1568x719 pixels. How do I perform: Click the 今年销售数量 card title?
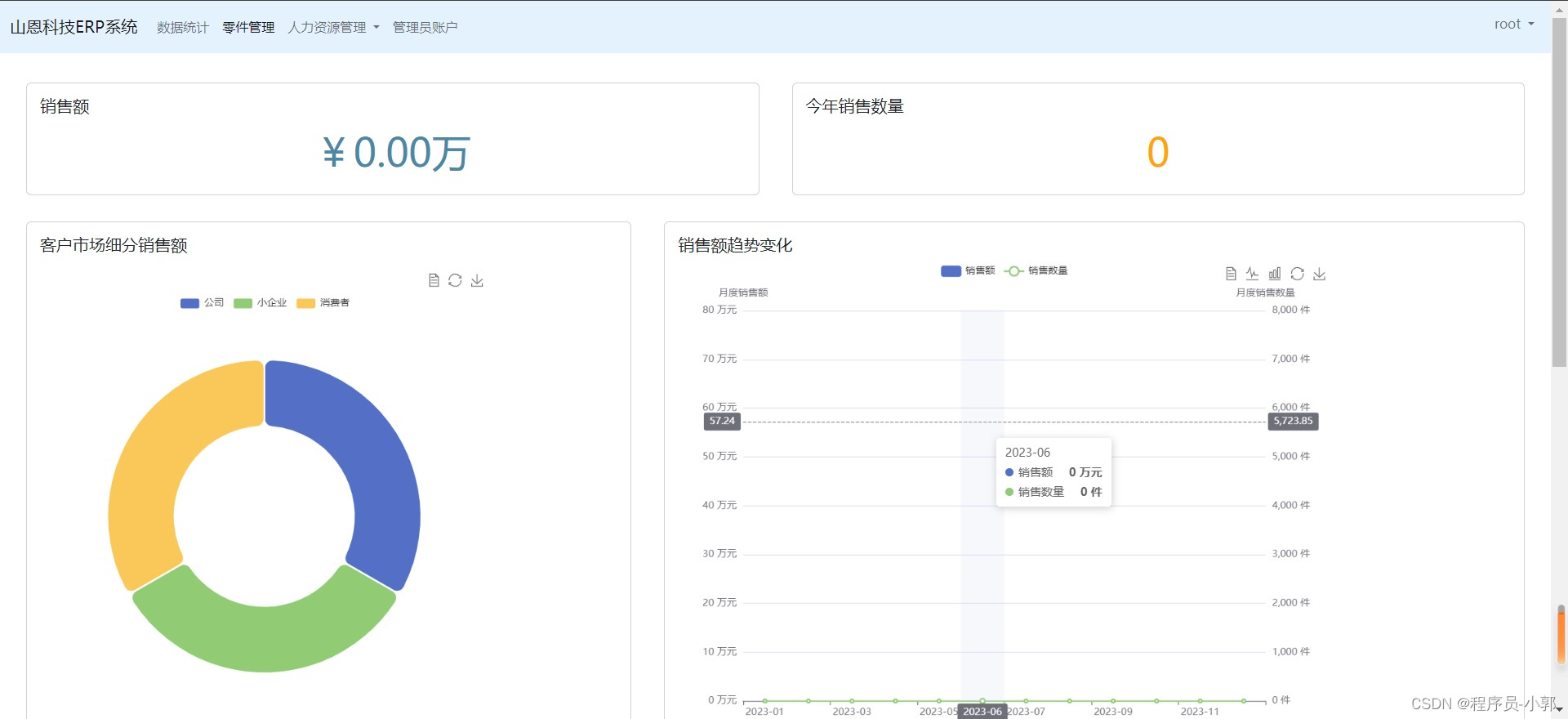point(855,106)
